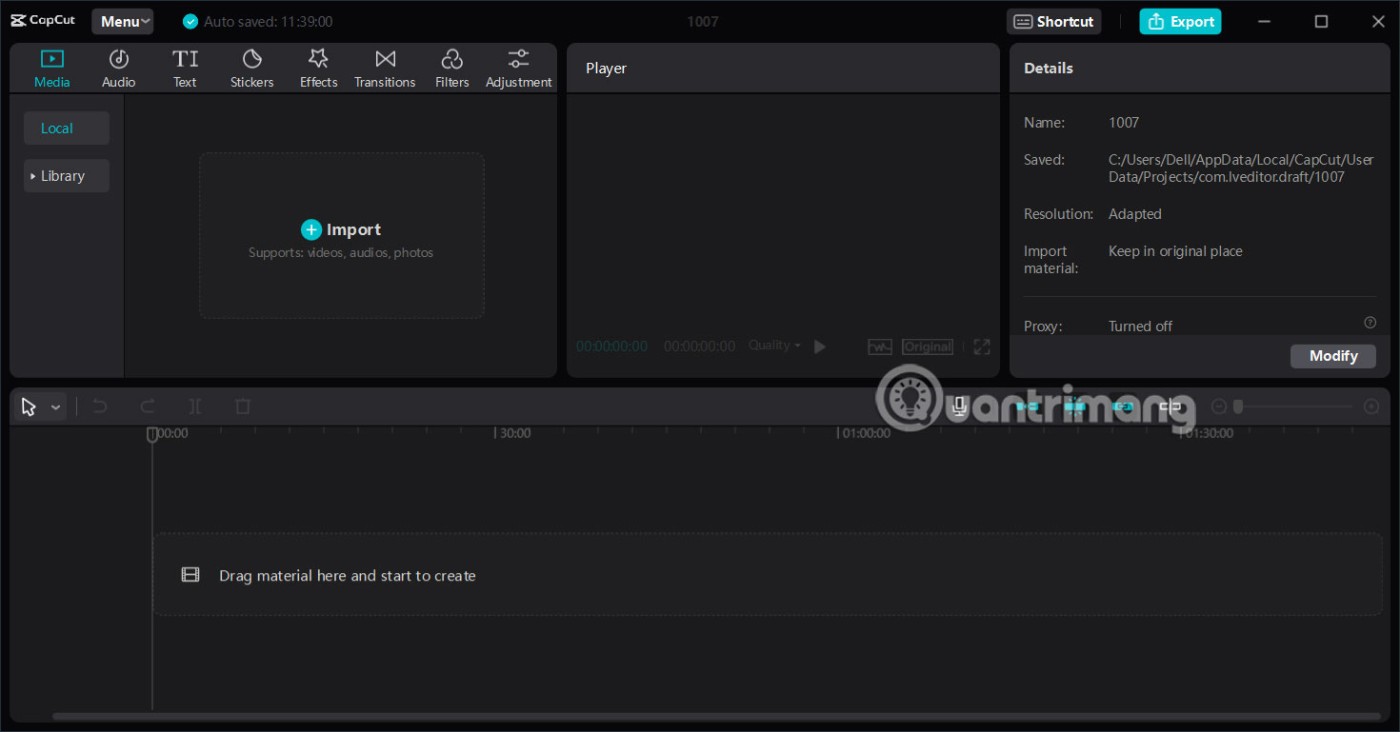
Task: Open the Transitions panel
Action: [385, 69]
